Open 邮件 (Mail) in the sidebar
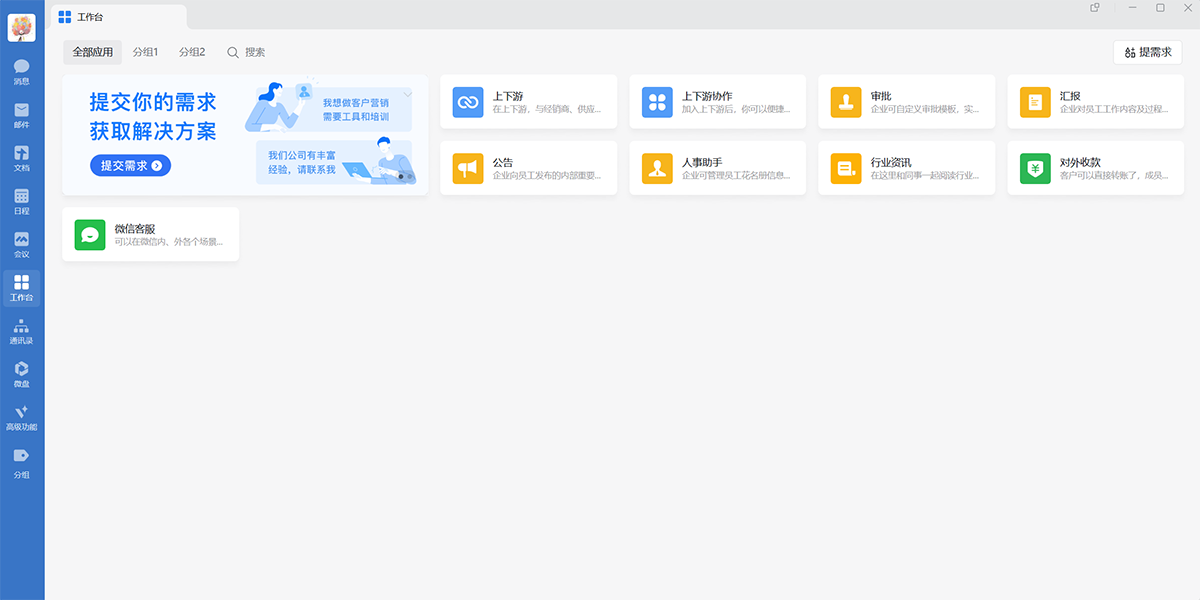 pyautogui.click(x=22, y=115)
